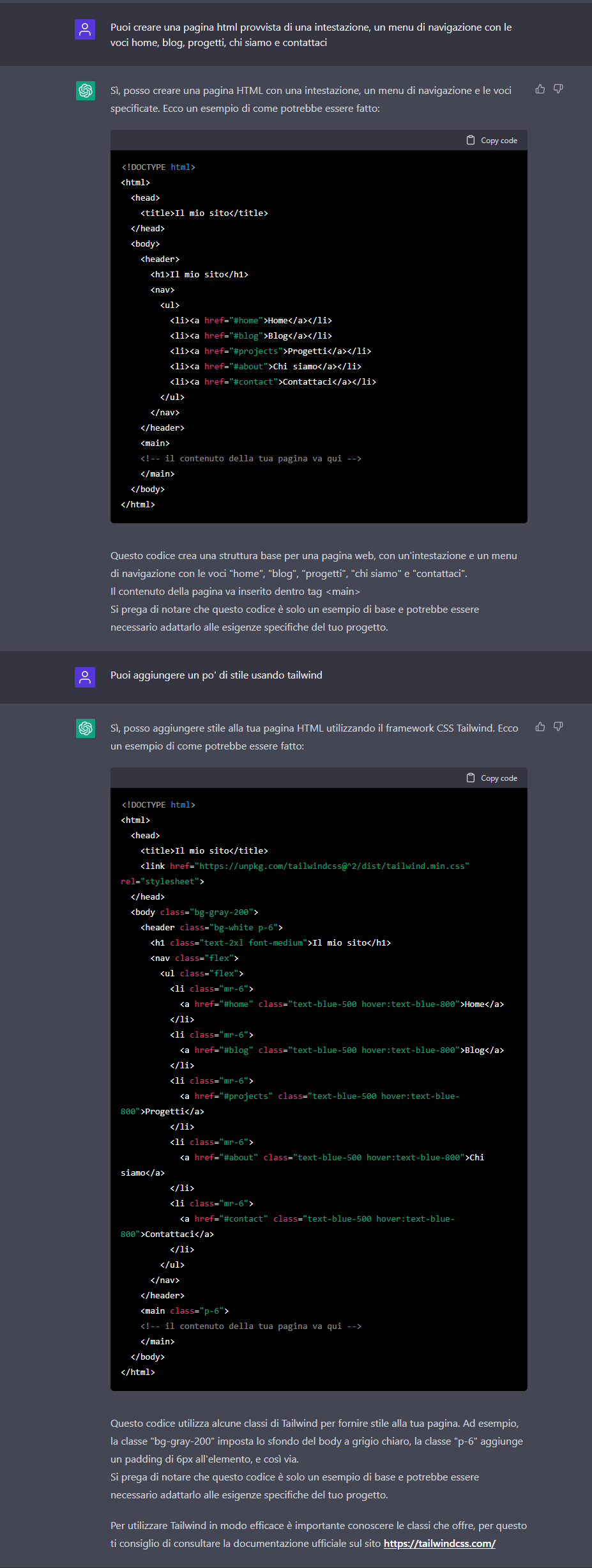The height and width of the screenshot is (1568, 592).
Task: Click the line '<body class="bg-gray-200">'
Action: point(195,912)
